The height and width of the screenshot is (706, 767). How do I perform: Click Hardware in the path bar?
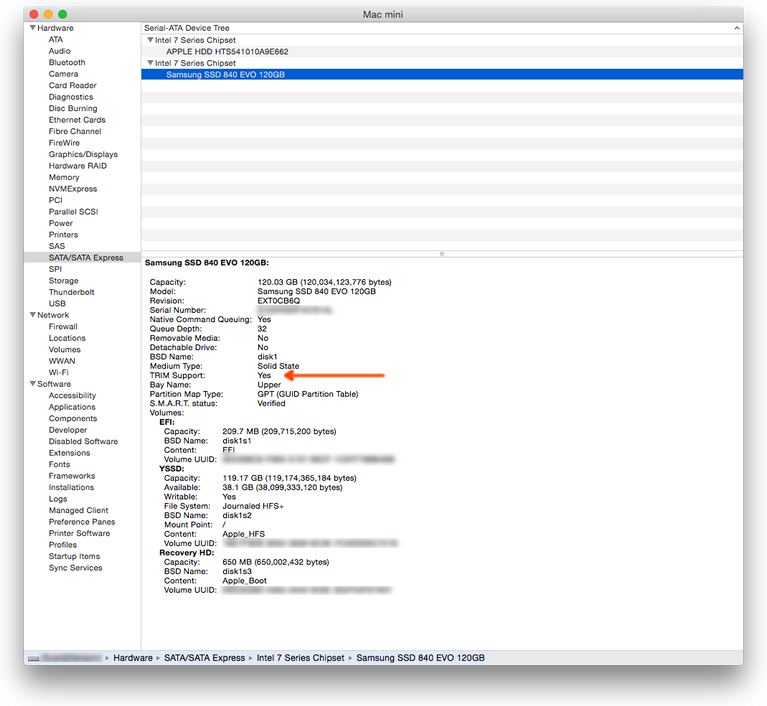point(133,658)
